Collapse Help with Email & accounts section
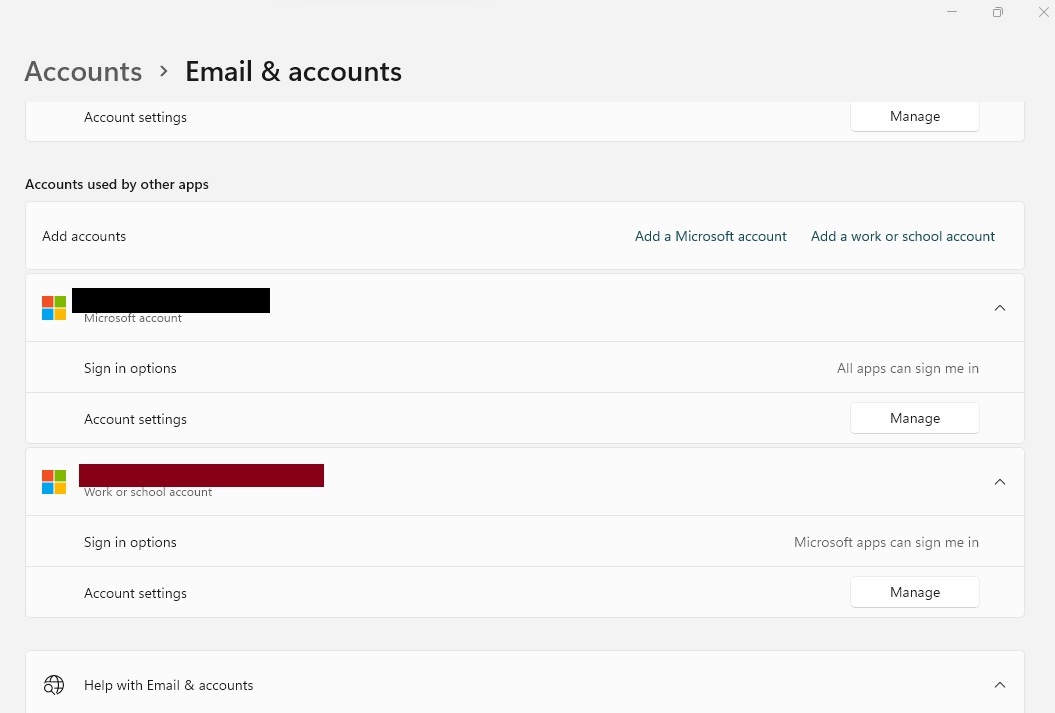This screenshot has height=713, width=1055. (1000, 685)
